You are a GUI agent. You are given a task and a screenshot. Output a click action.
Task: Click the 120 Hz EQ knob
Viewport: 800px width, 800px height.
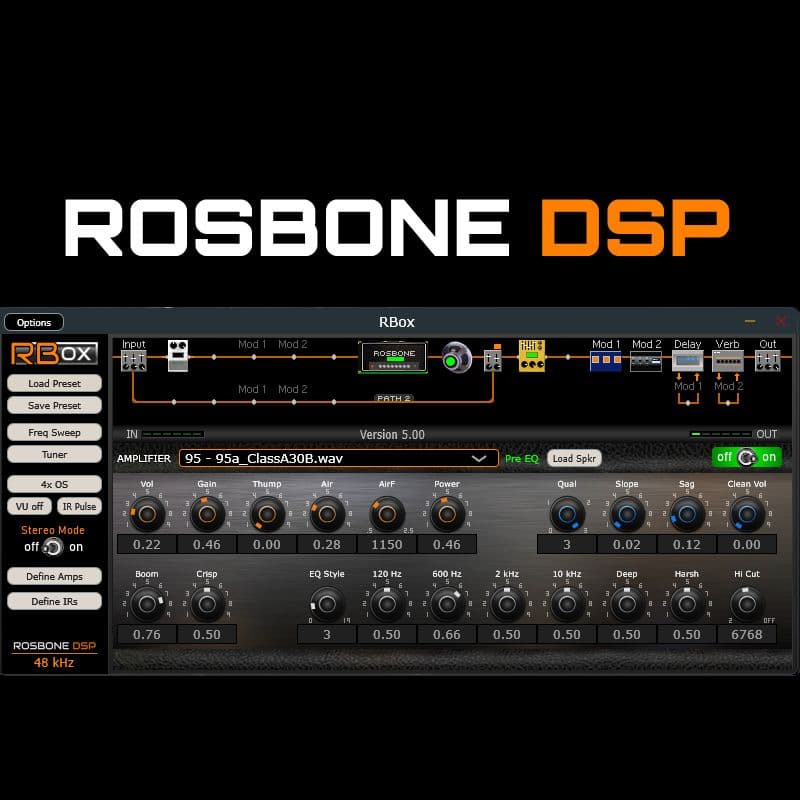tap(387, 604)
